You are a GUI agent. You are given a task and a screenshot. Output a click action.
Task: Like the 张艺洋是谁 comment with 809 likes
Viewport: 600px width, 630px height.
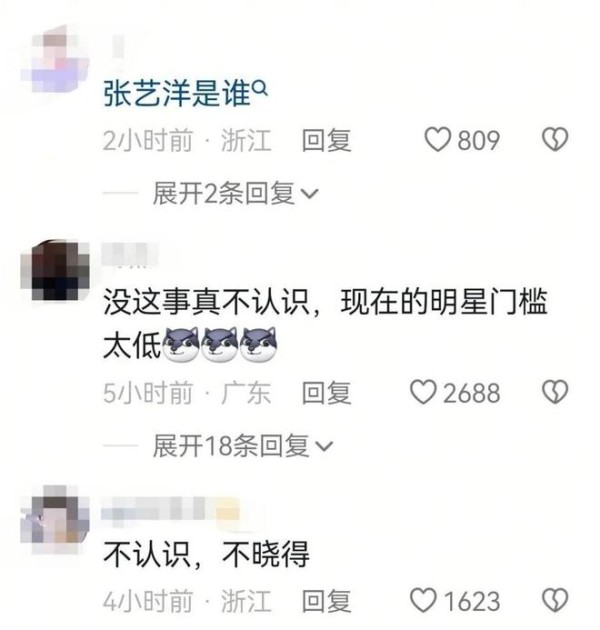coord(438,140)
